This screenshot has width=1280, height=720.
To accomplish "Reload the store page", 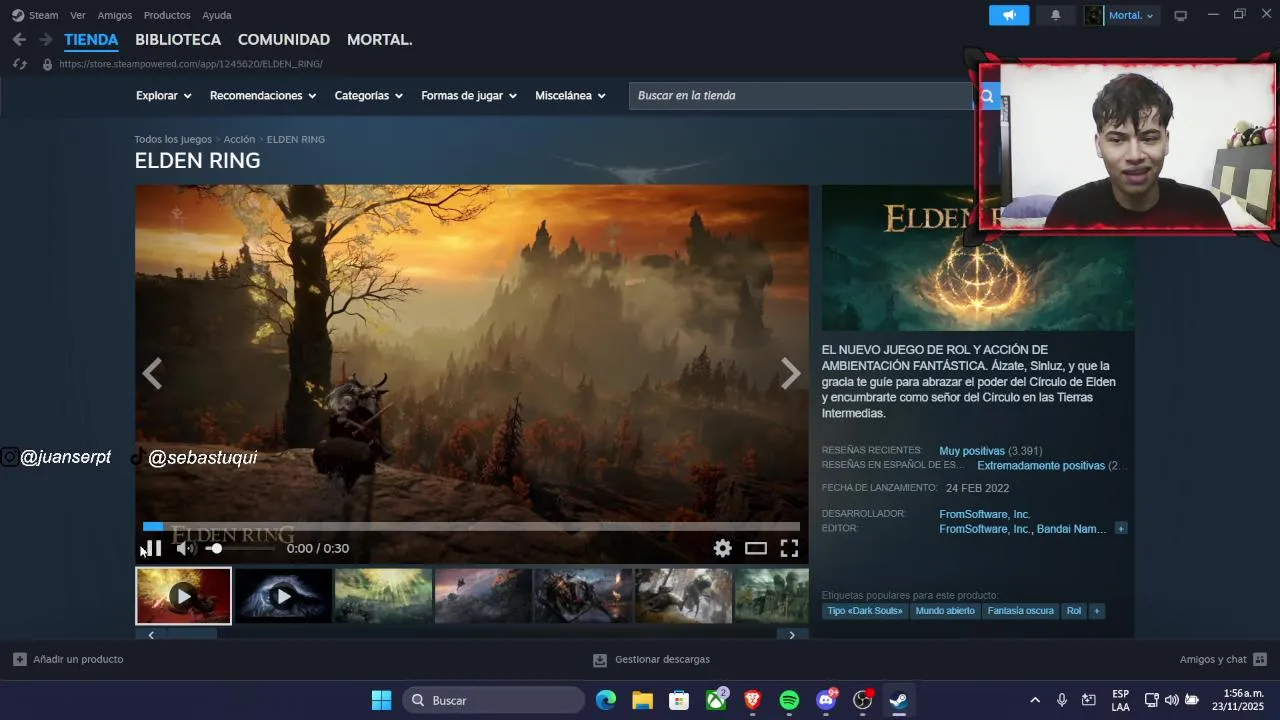I will pyautogui.click(x=19, y=64).
